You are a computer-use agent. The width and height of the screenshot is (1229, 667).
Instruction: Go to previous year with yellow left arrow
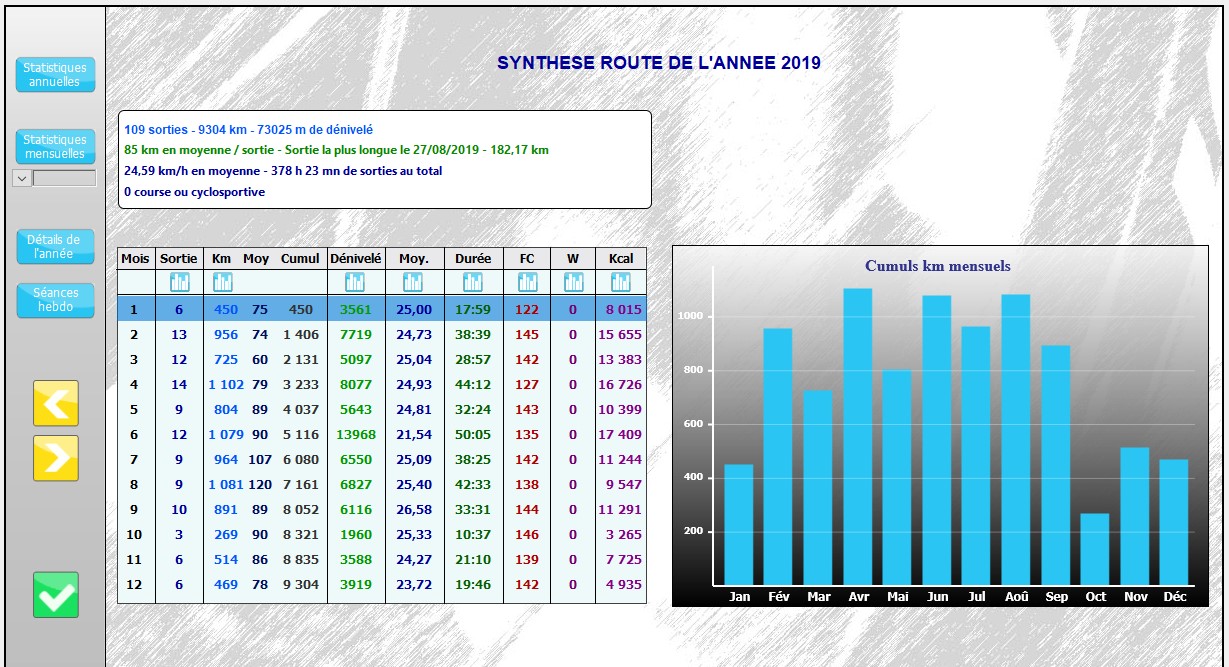click(56, 403)
